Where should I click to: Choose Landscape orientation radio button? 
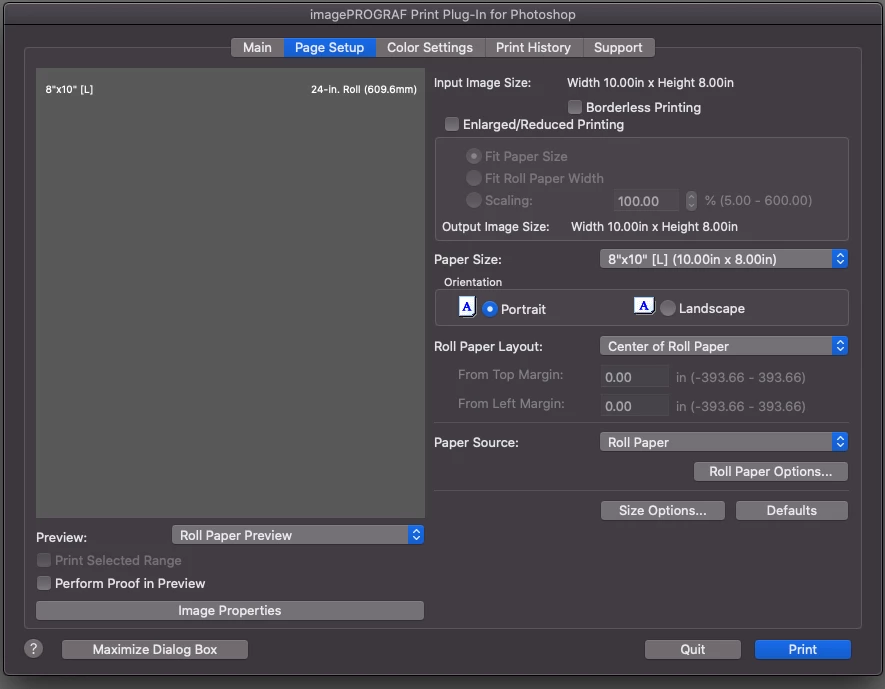[668, 308]
